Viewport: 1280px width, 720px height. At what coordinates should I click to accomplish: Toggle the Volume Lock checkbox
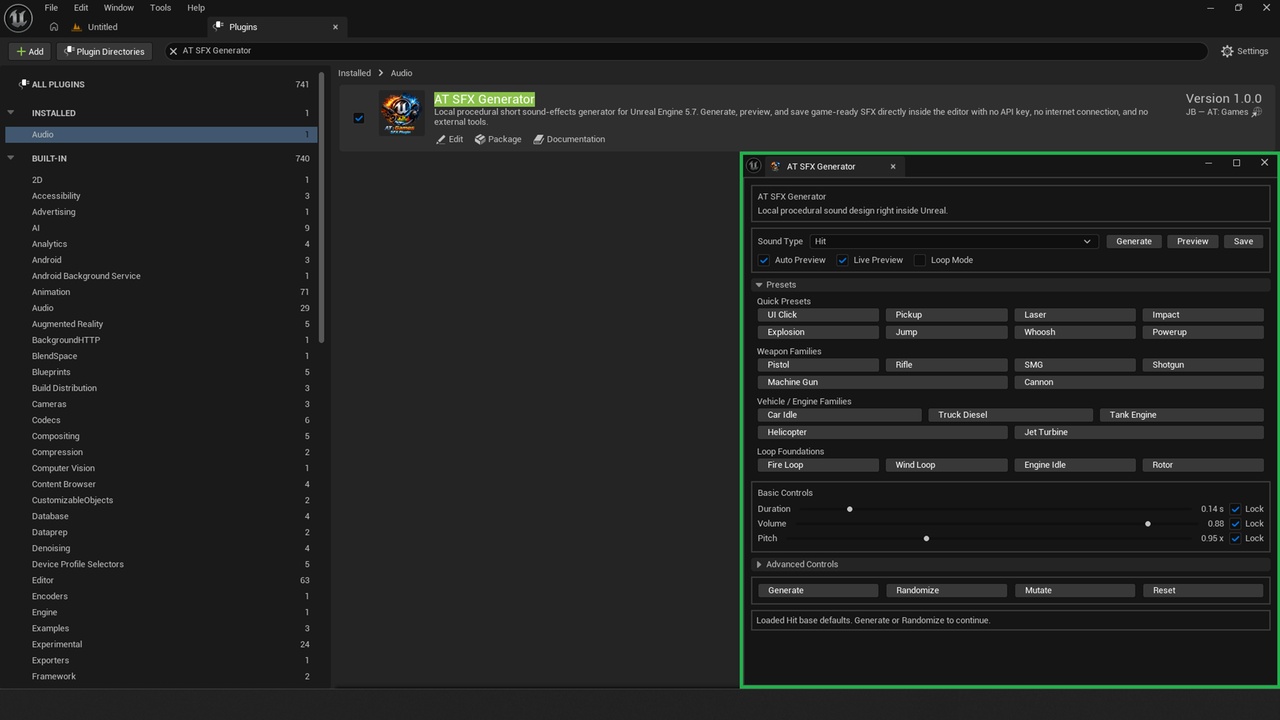tap(1236, 524)
